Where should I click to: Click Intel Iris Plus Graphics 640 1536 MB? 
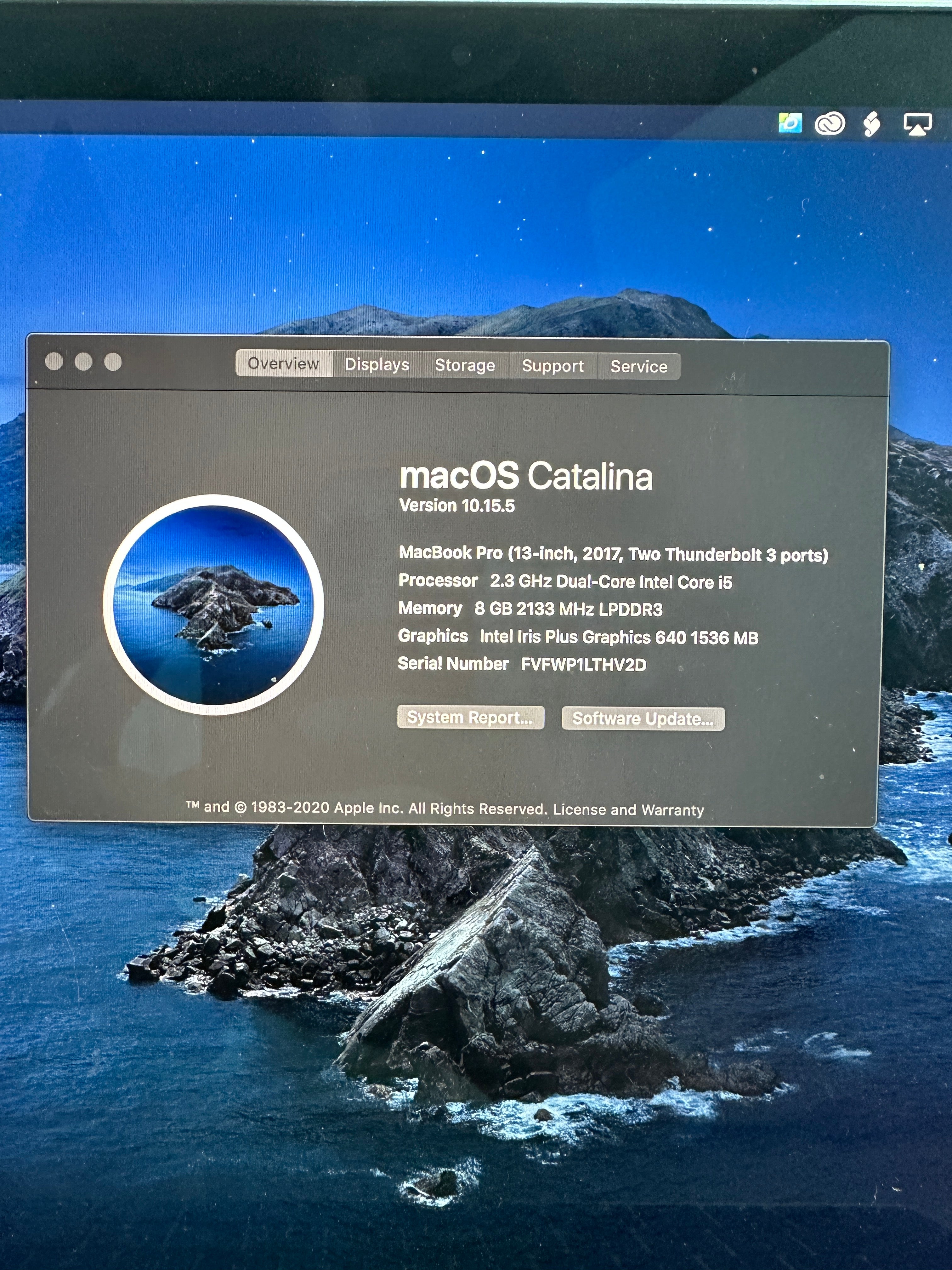click(x=619, y=637)
